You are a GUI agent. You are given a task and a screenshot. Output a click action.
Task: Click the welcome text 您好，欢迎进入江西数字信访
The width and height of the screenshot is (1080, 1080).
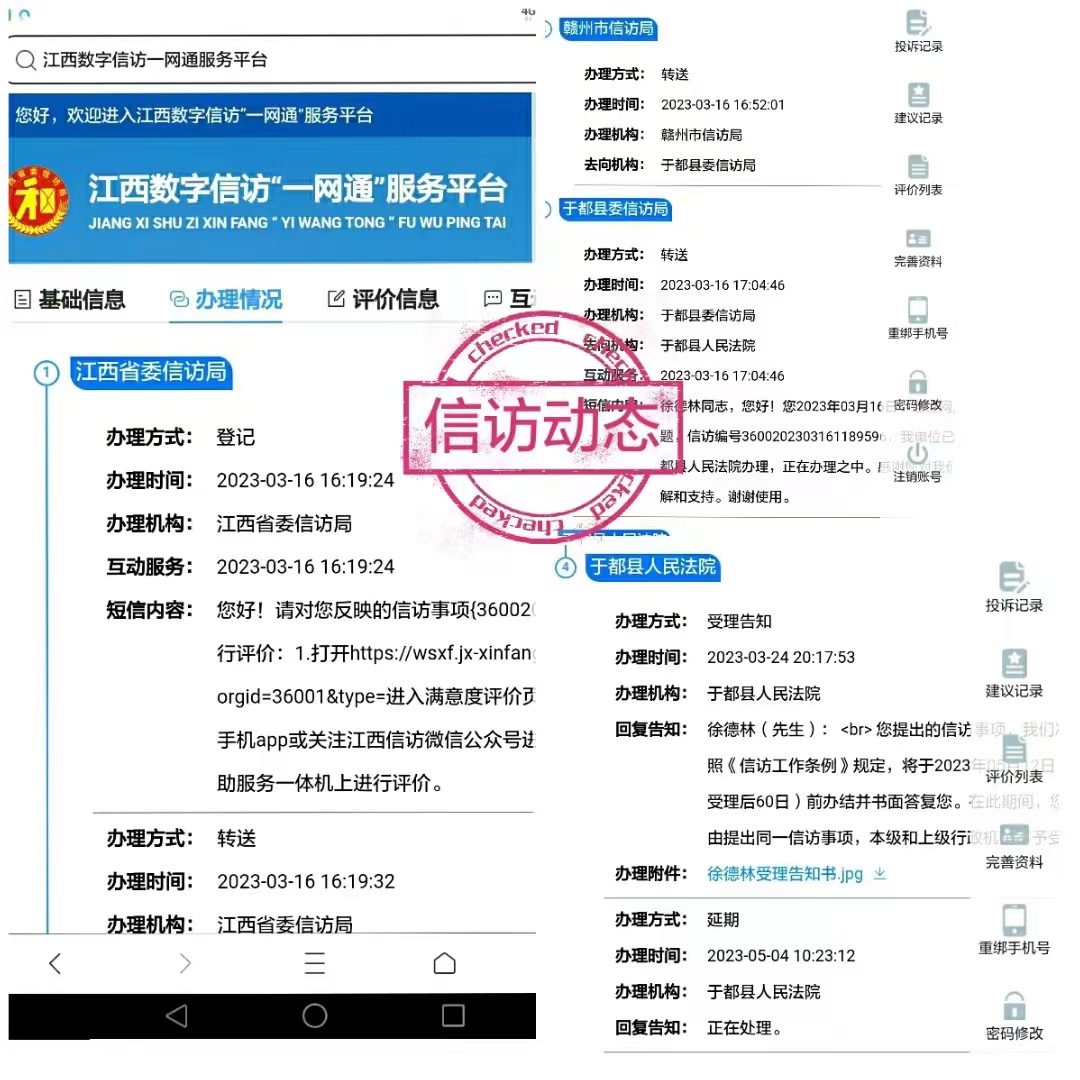pos(194,114)
